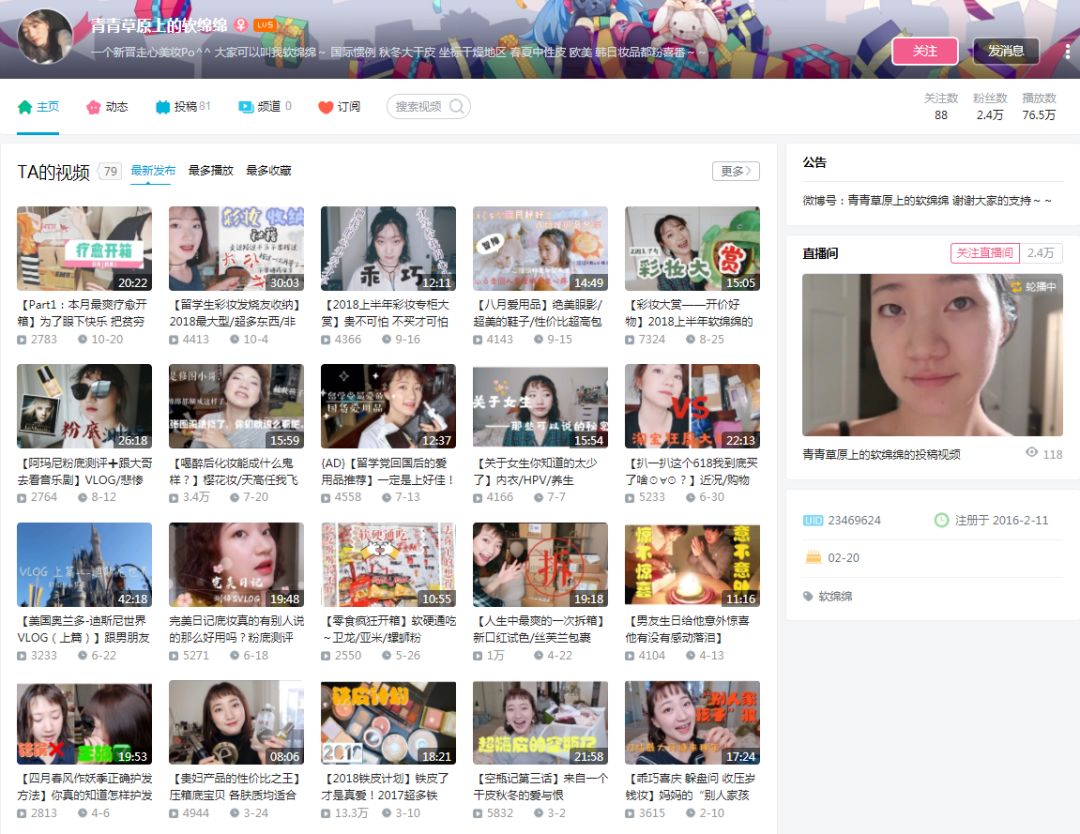Screen dimensions: 1080x834
Task: Click the birthday cake icon next to 02-20
Action: coord(812,556)
